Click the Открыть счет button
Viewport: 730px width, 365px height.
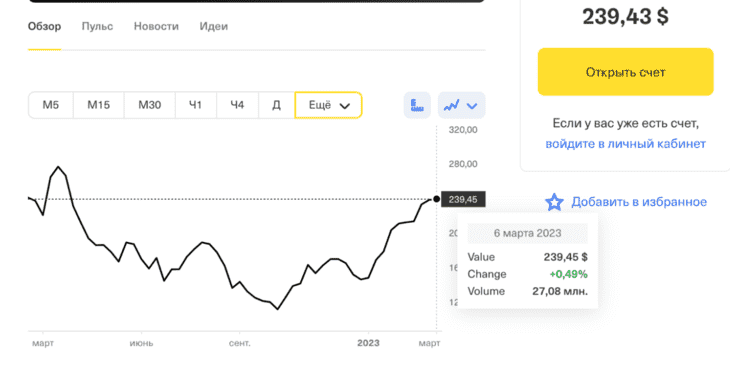pos(625,72)
